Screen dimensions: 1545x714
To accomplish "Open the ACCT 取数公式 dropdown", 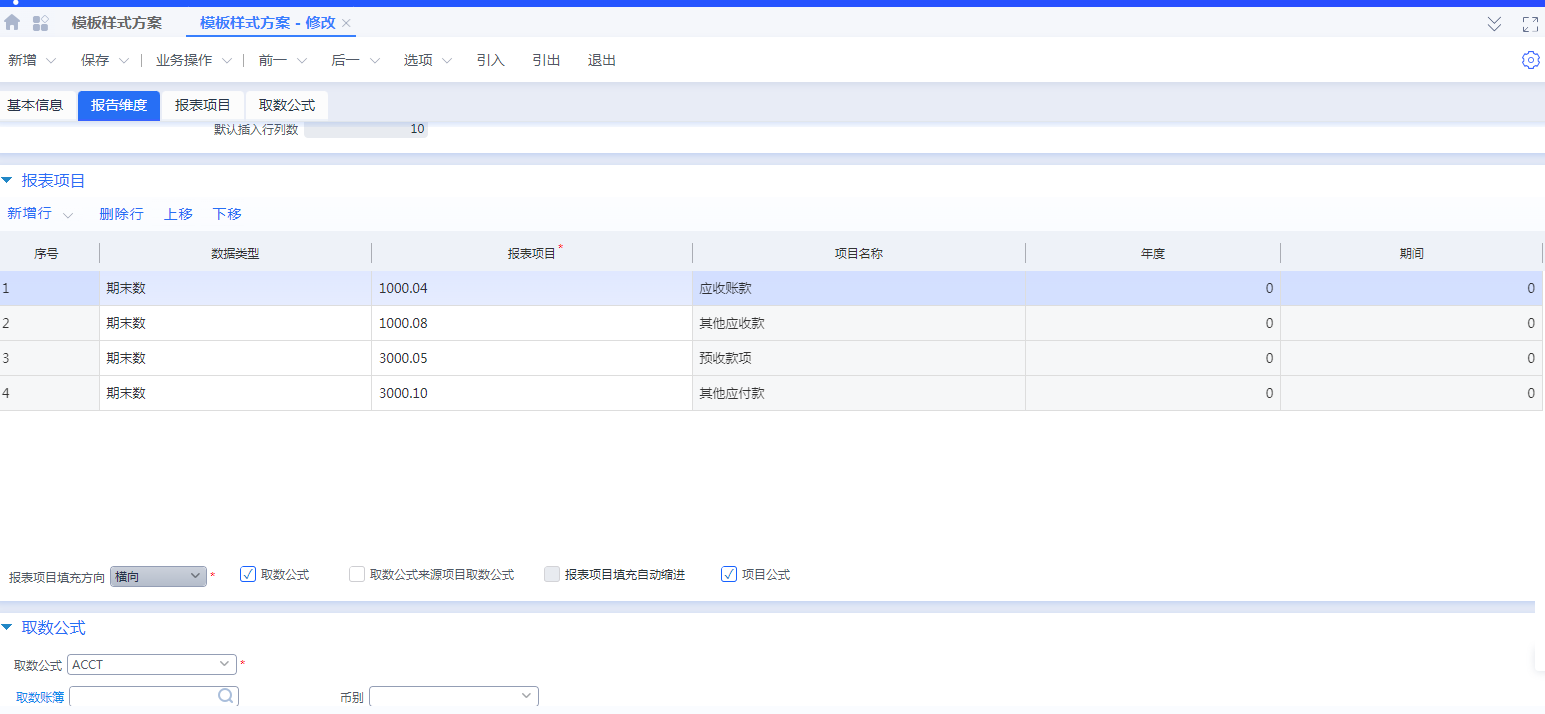I will click(151, 664).
